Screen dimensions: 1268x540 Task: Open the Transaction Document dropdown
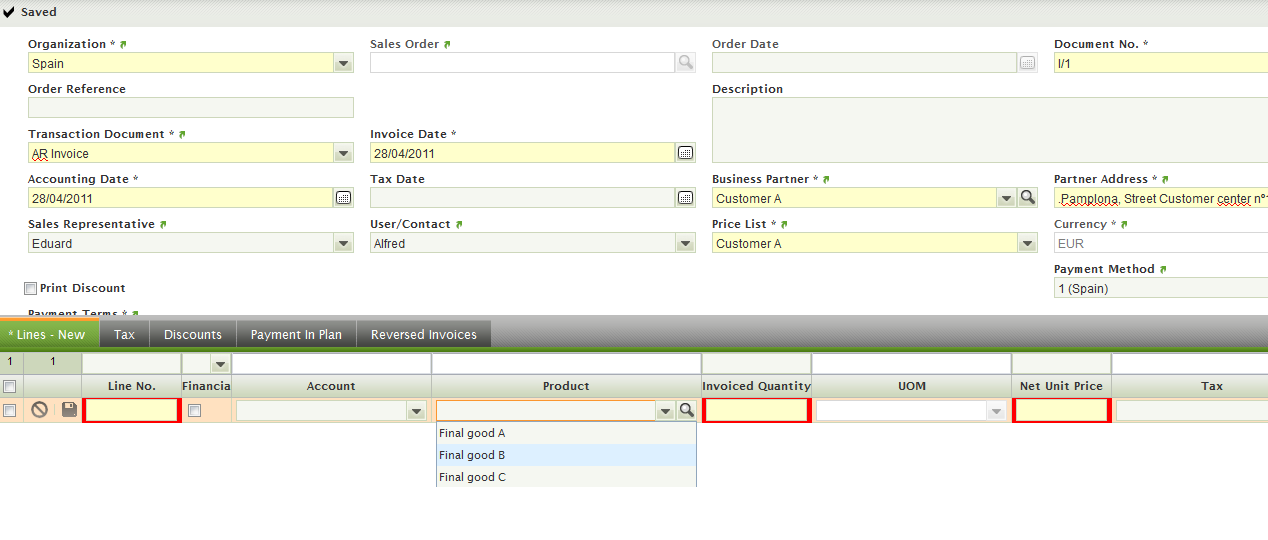343,153
